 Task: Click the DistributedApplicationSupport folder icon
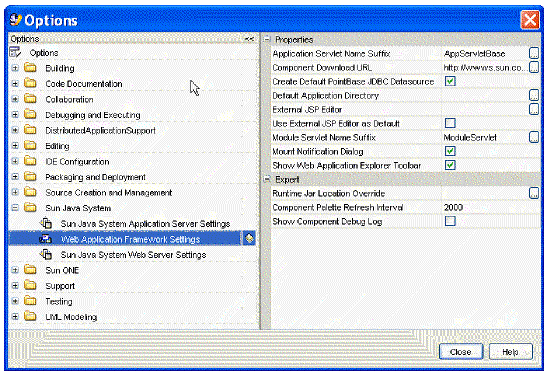pos(30,130)
